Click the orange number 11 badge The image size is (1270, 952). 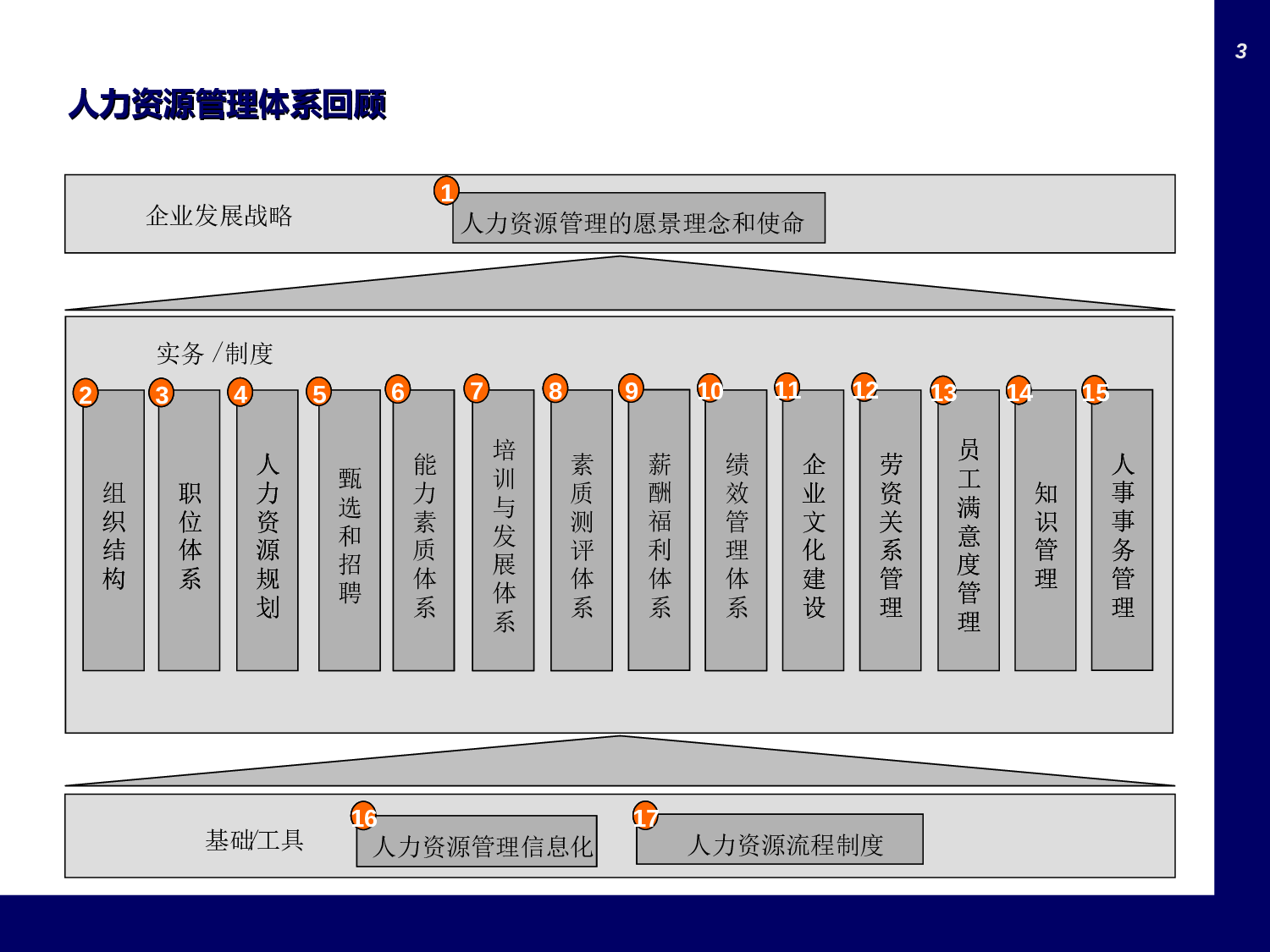coord(787,388)
